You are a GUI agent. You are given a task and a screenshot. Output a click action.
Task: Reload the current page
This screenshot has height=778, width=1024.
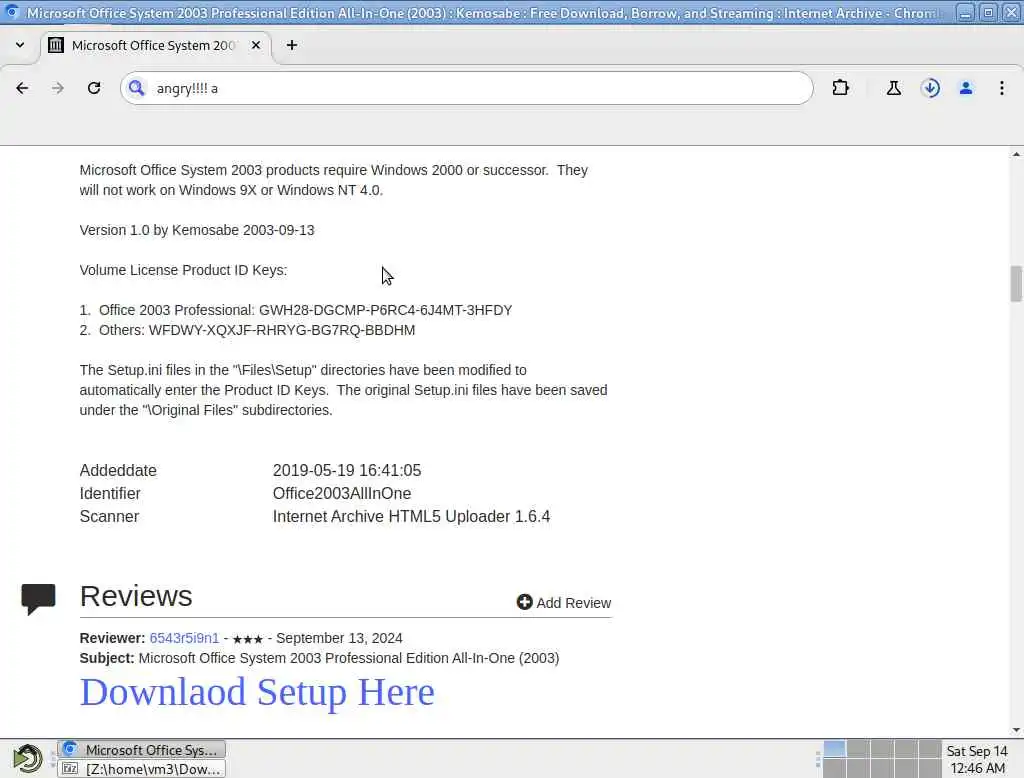pyautogui.click(x=94, y=88)
